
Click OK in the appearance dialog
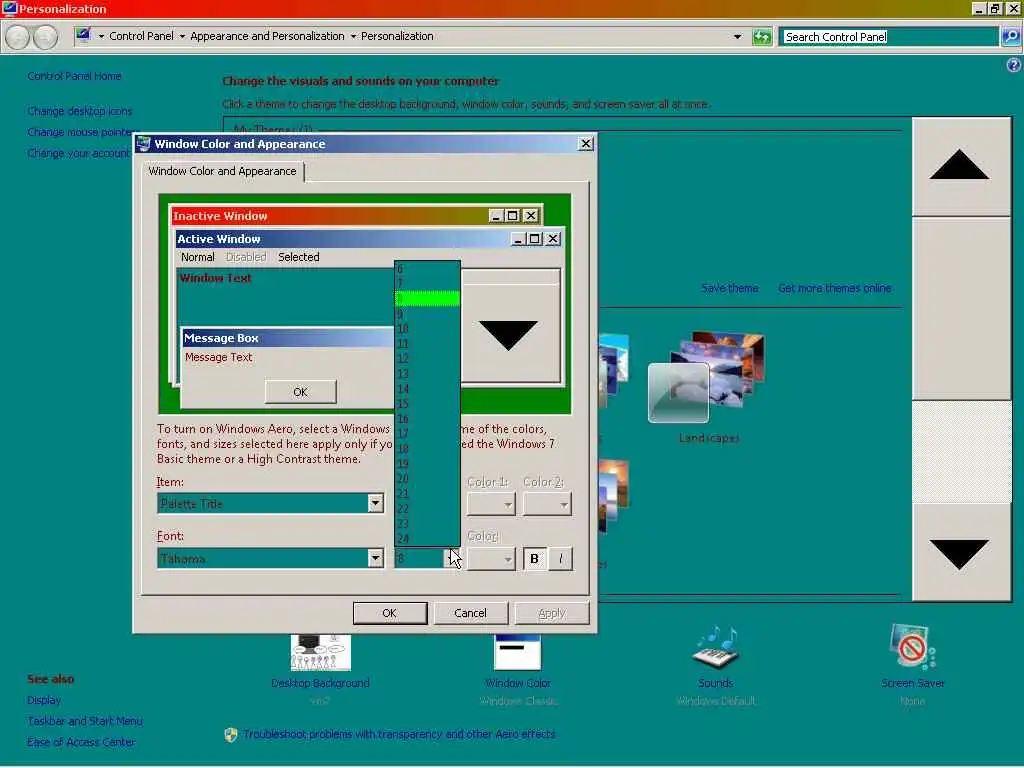tap(390, 613)
